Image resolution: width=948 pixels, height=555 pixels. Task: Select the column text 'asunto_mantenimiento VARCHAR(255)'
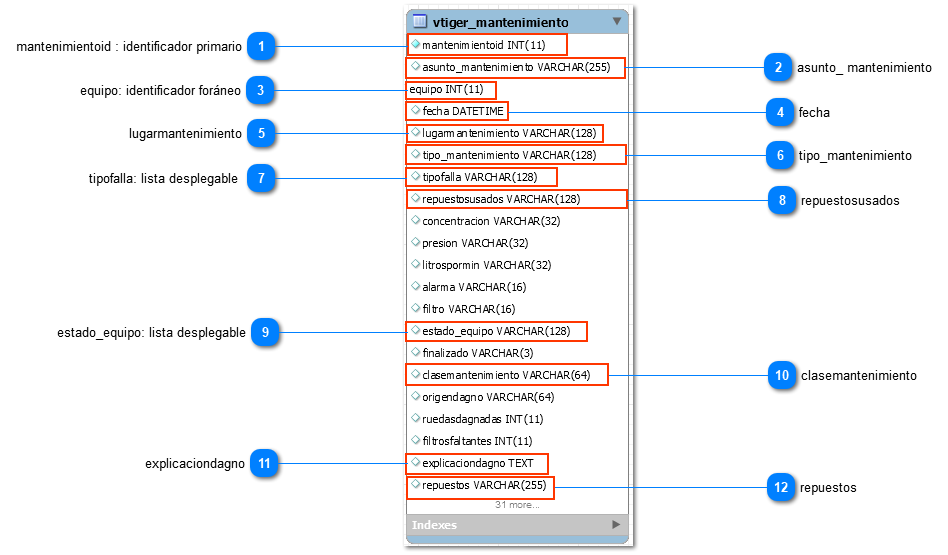[516, 67]
